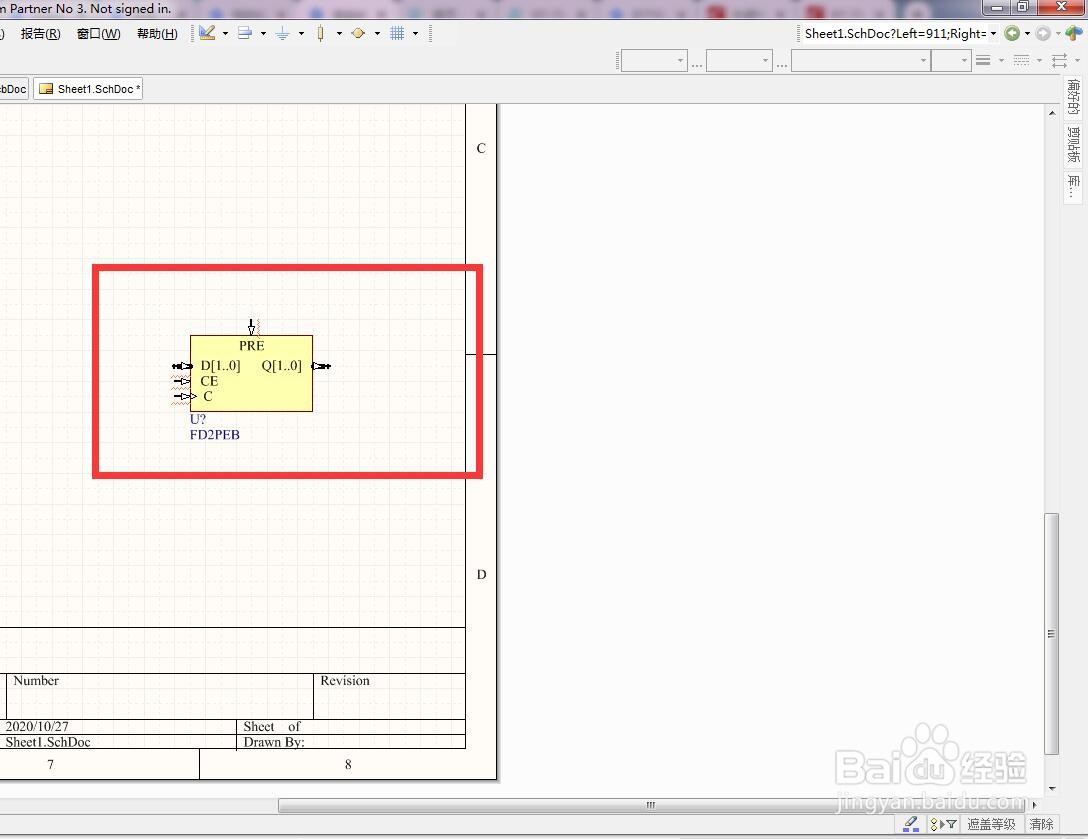Click the 遮盖等级 button
1088x839 pixels.
(x=991, y=824)
